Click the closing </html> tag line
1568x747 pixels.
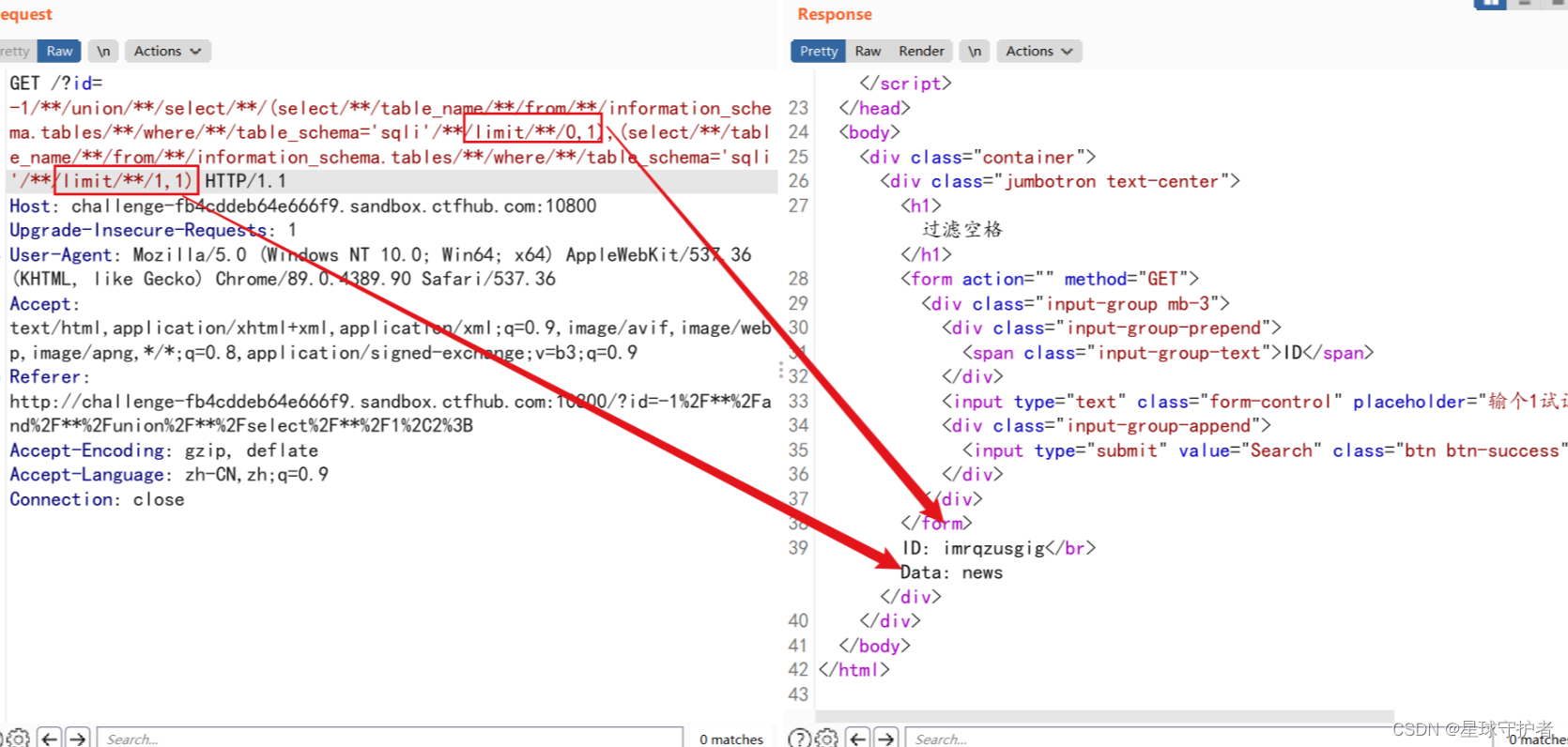pyautogui.click(x=854, y=670)
